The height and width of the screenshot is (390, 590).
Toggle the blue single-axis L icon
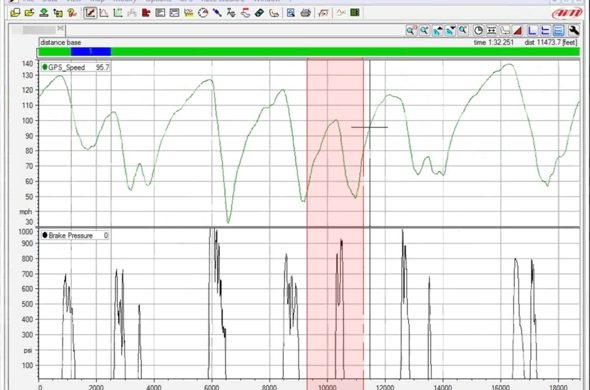pos(532,30)
